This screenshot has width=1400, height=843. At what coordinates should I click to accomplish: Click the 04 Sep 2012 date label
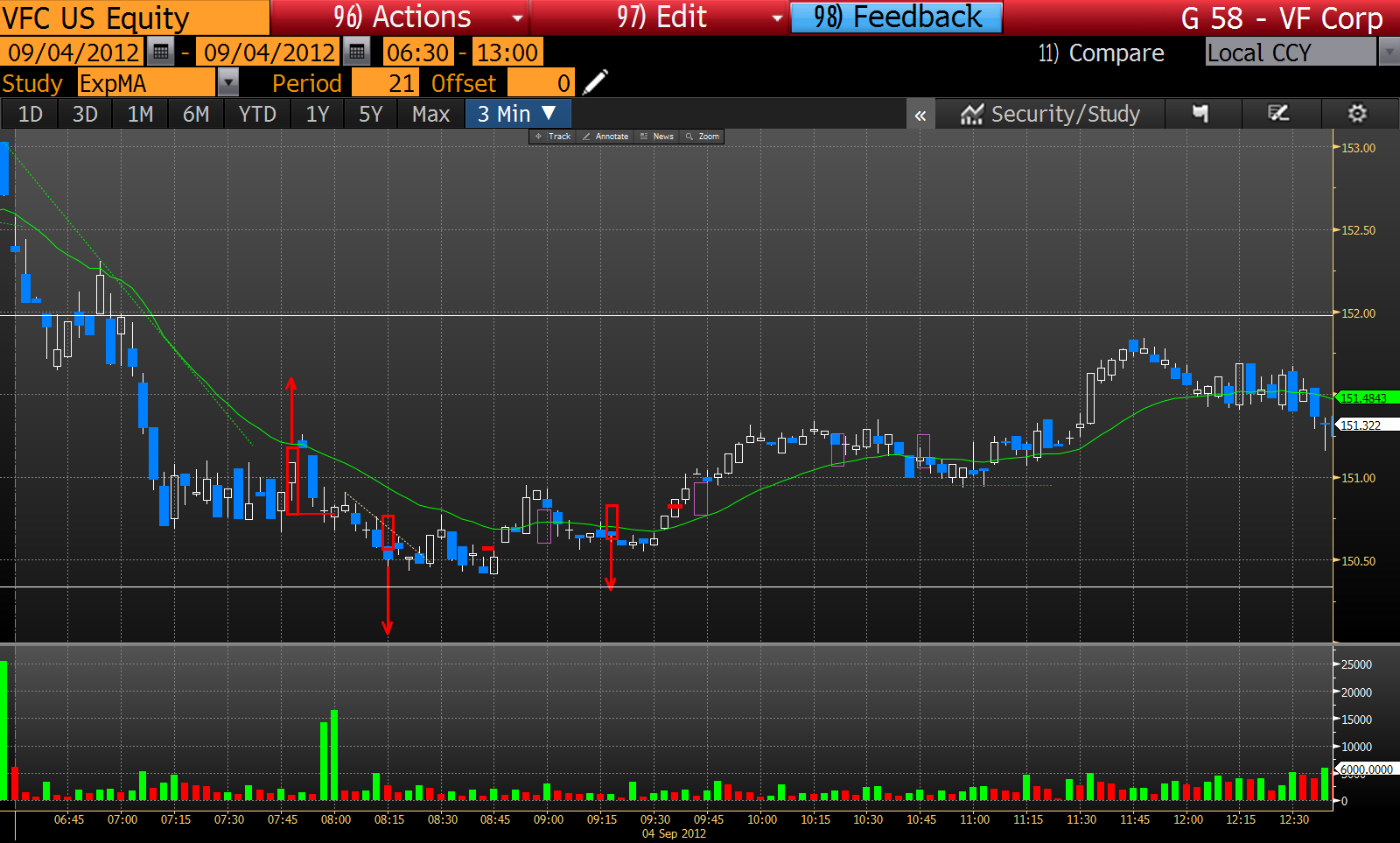point(674,833)
